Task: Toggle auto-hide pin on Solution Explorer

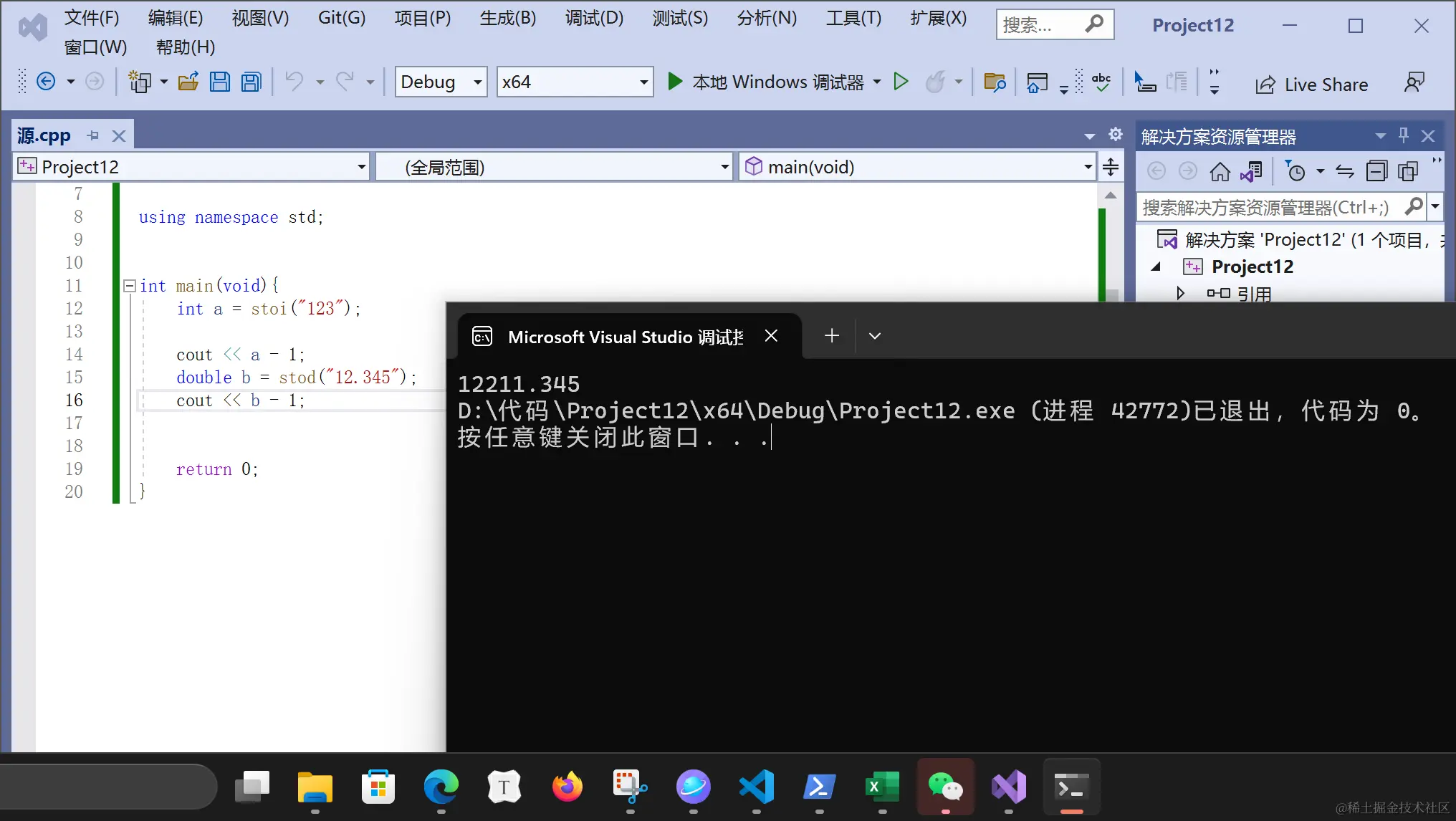Action: (1404, 135)
